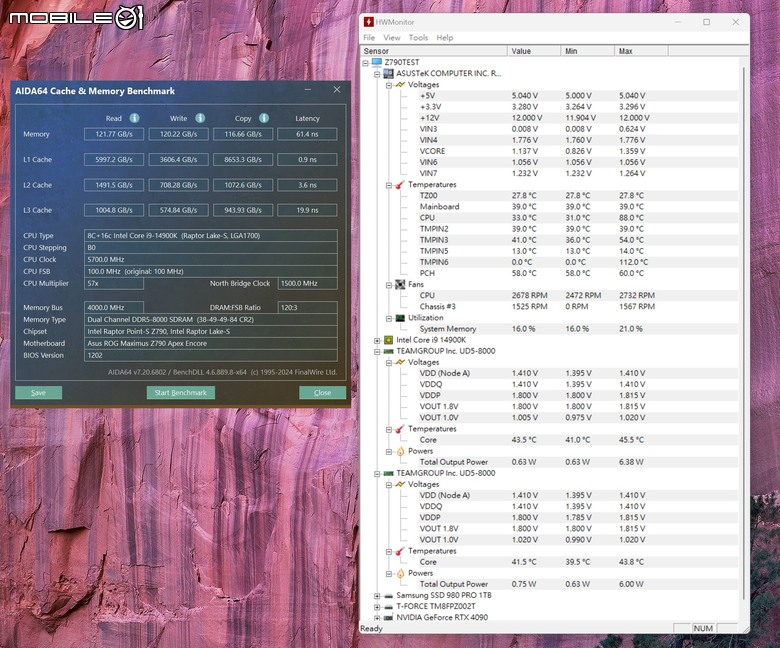The image size is (780, 648).
Task: Click Memory Read 121.77 GB/s field
Action: (114, 134)
